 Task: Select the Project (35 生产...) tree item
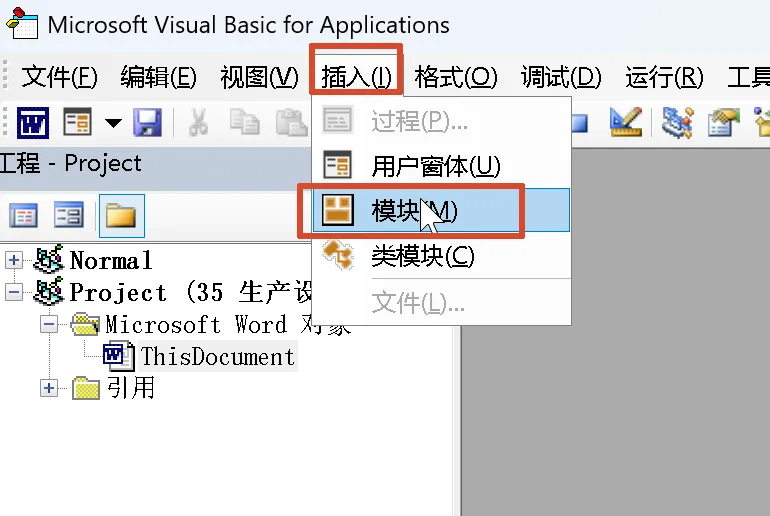pos(191,292)
